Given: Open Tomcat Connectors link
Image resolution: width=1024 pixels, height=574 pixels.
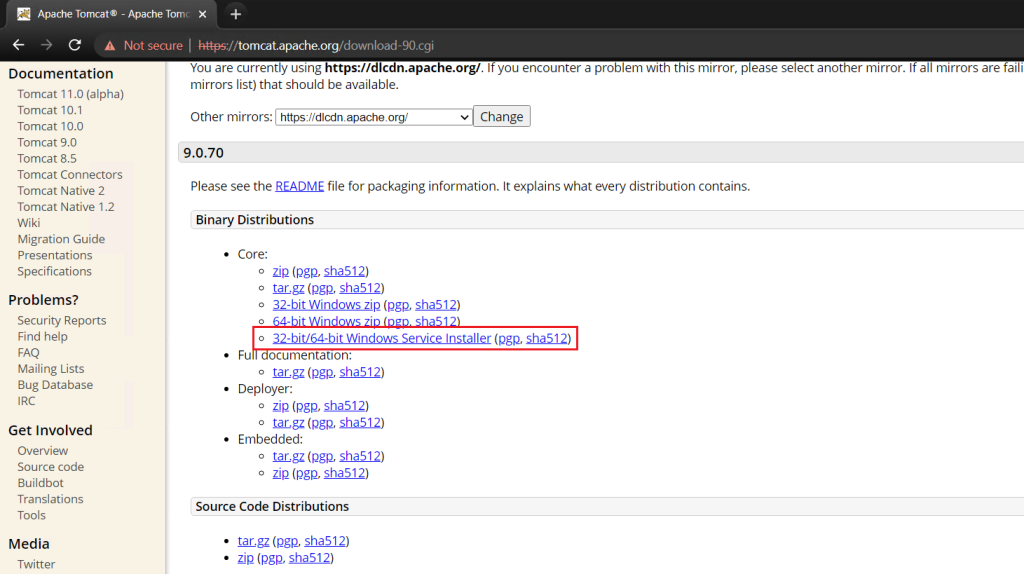Looking at the screenshot, I should click(70, 174).
